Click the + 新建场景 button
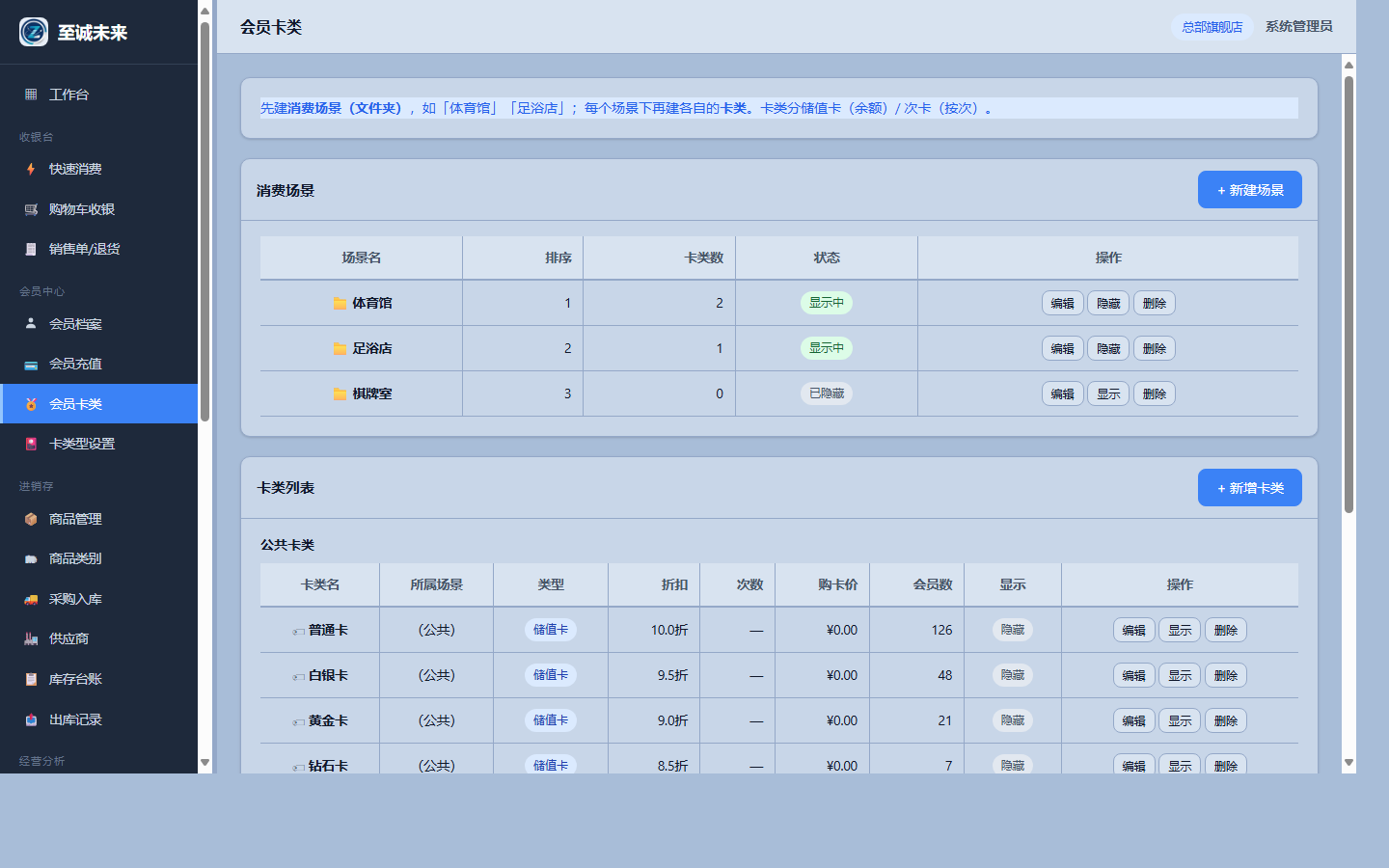 click(x=1250, y=190)
